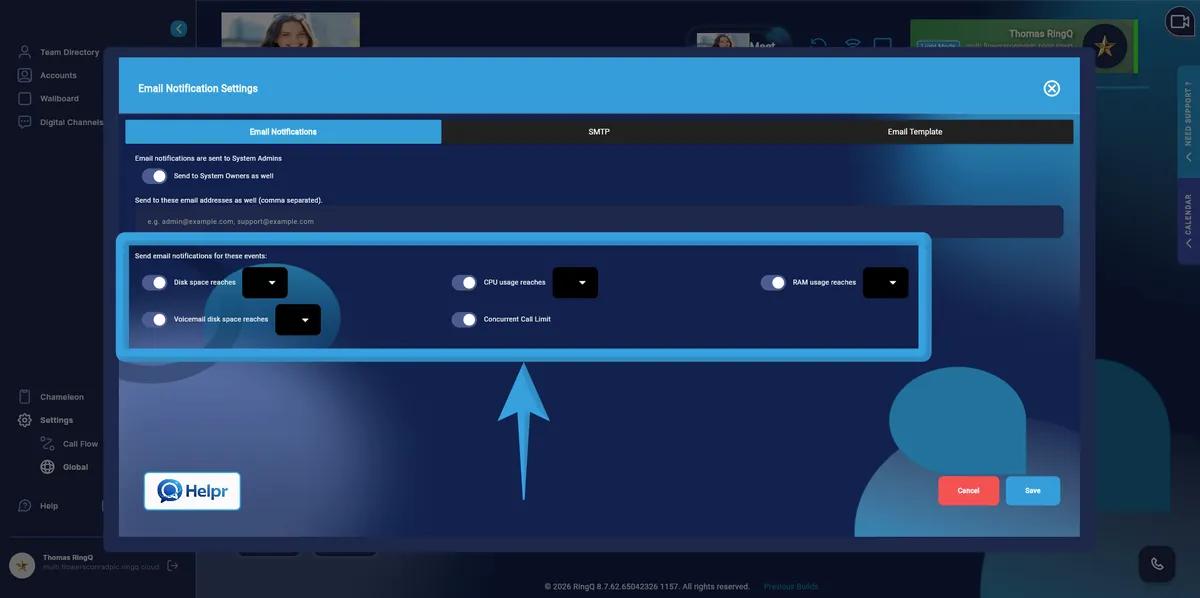Select Call Flow menu label
The width and height of the screenshot is (1200, 598).
click(x=81, y=444)
